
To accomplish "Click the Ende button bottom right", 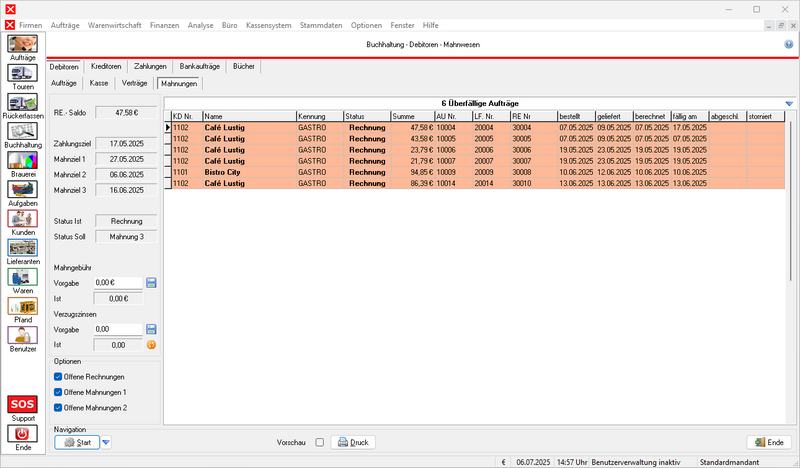I will click(x=769, y=442).
